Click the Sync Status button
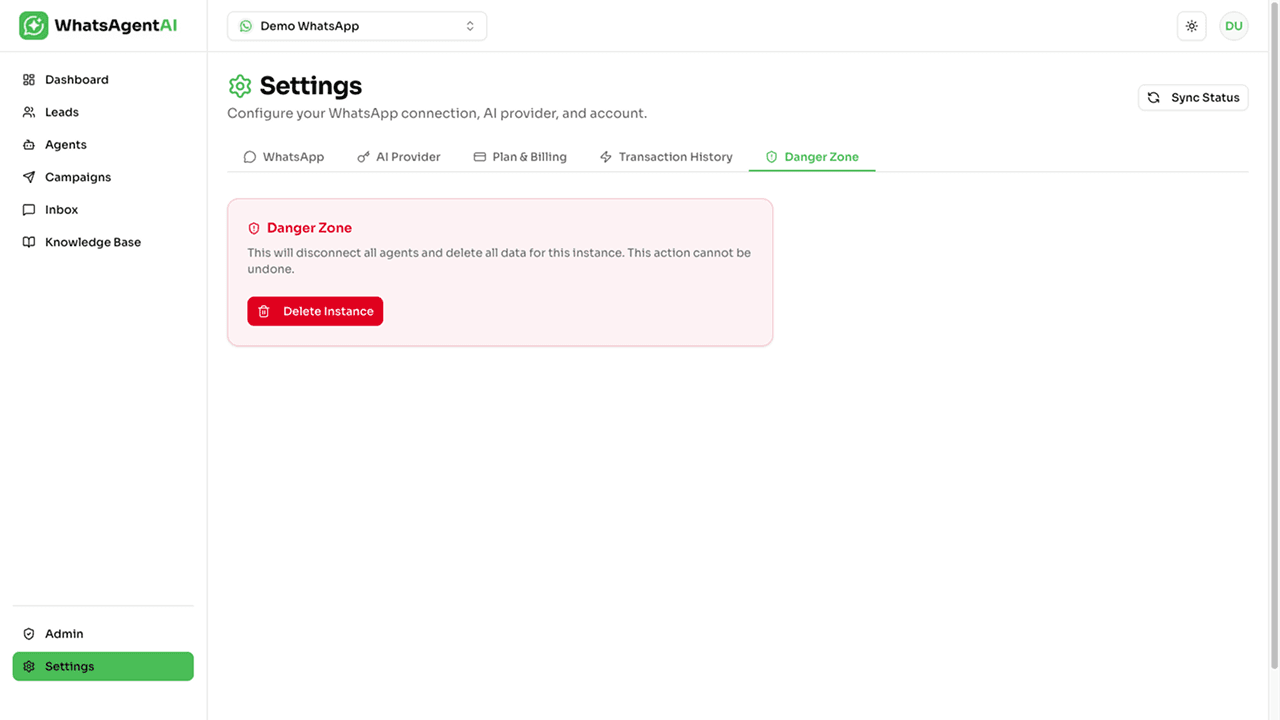Screen dimensions: 1280x720 (1193, 98)
